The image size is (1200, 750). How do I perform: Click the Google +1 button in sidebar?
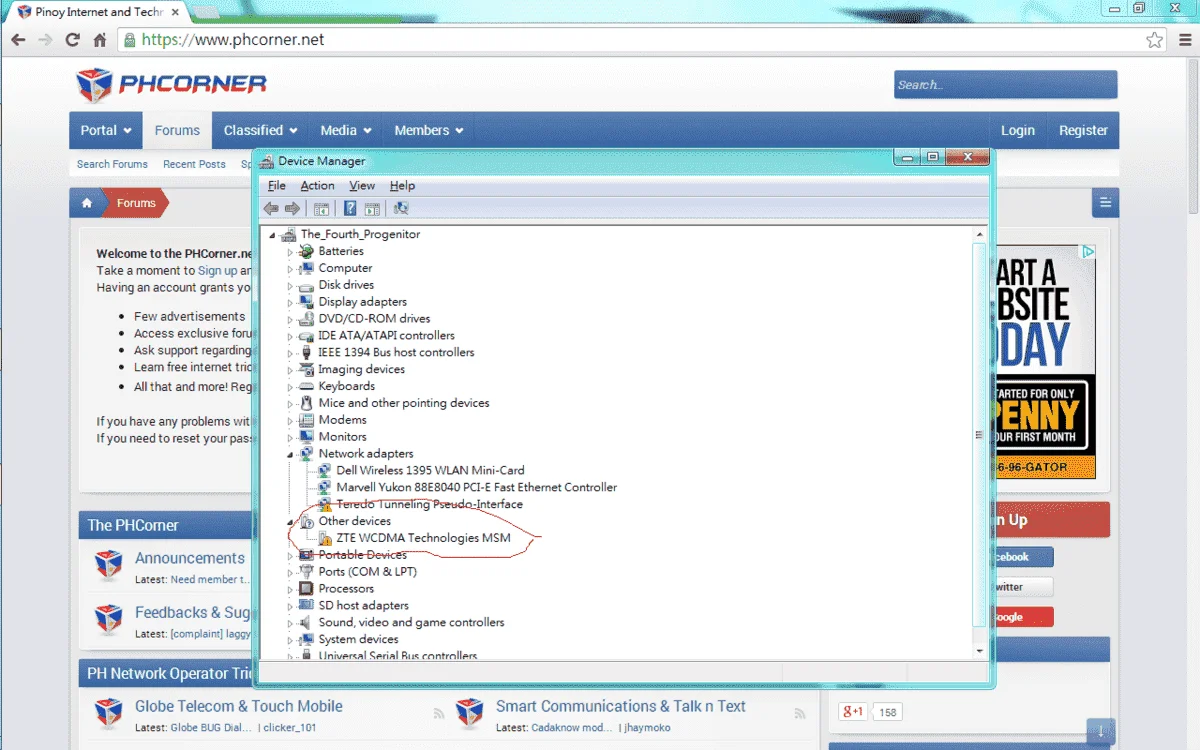point(853,712)
